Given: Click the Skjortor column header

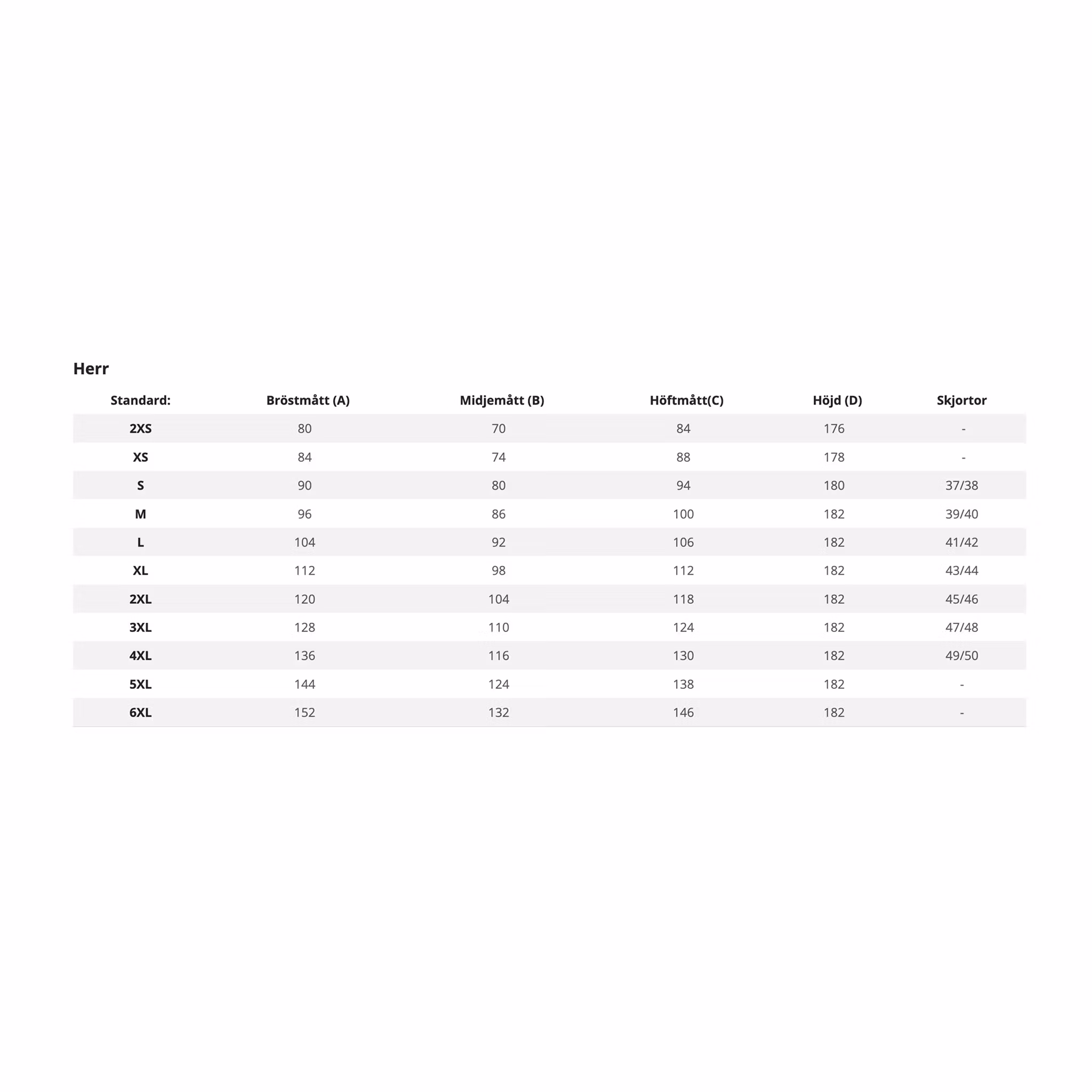Looking at the screenshot, I should tap(961, 400).
